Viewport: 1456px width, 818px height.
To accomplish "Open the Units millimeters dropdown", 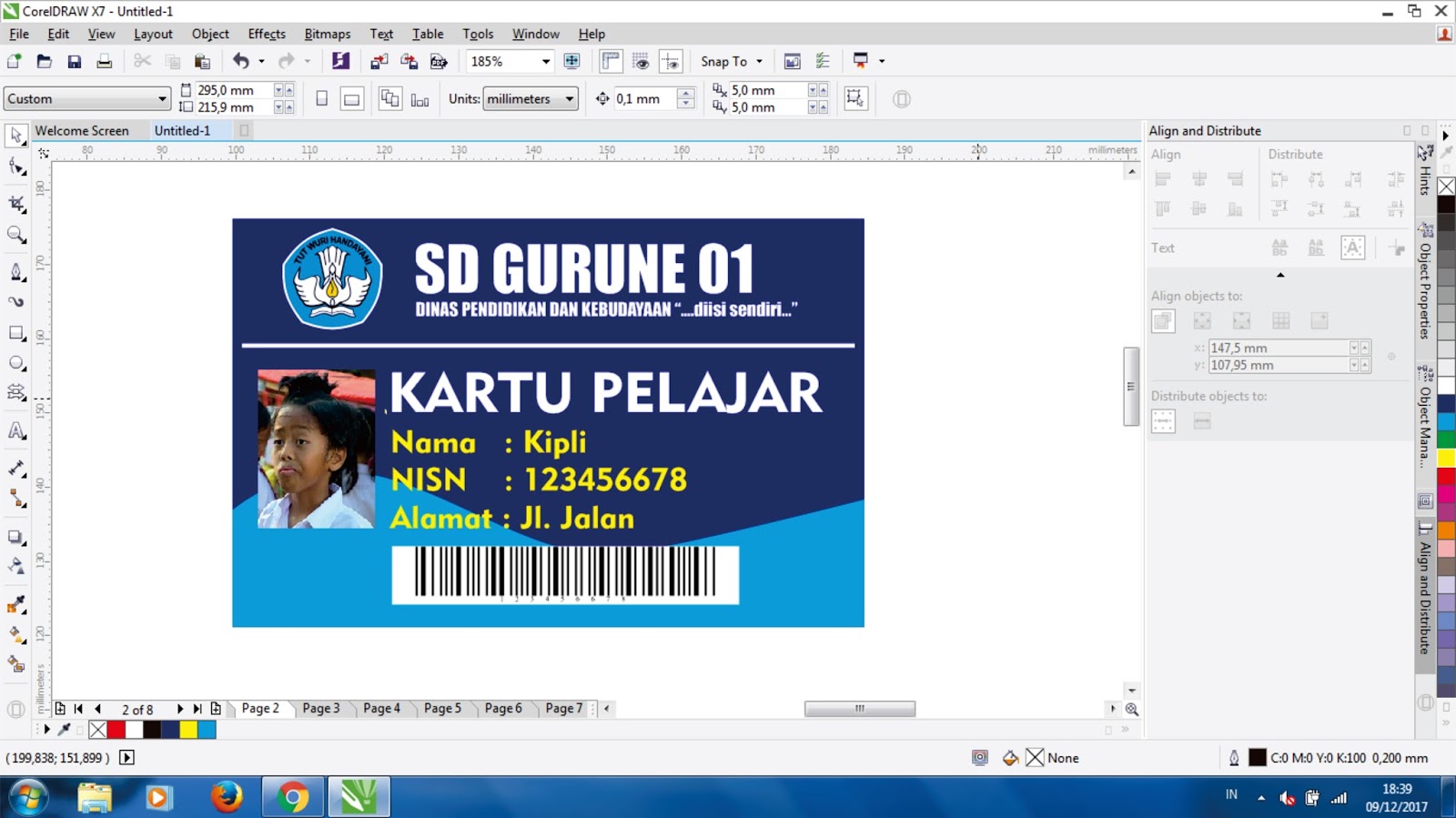I will 570,98.
